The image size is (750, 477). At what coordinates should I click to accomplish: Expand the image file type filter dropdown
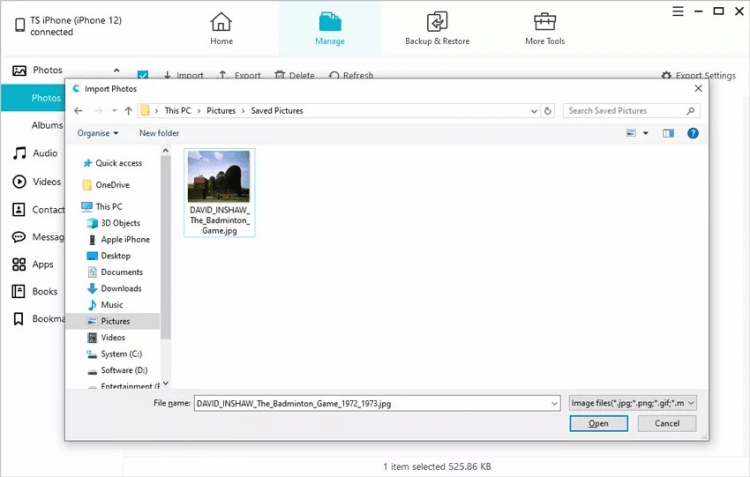pyautogui.click(x=632, y=402)
